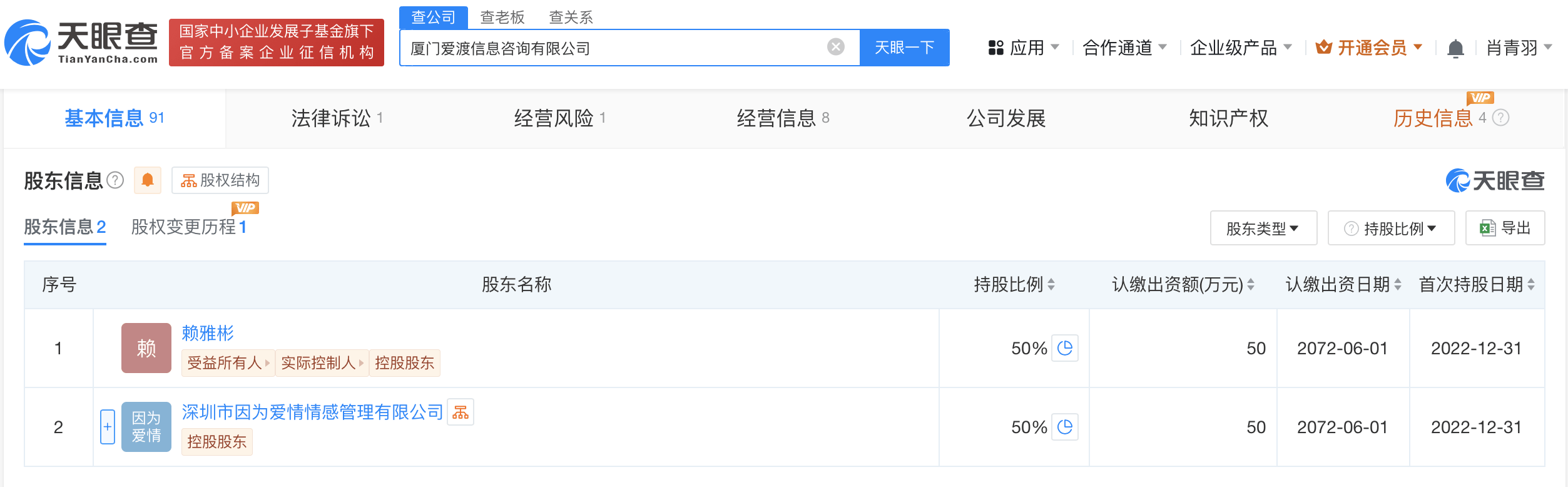Click the company search input field

coord(613,48)
